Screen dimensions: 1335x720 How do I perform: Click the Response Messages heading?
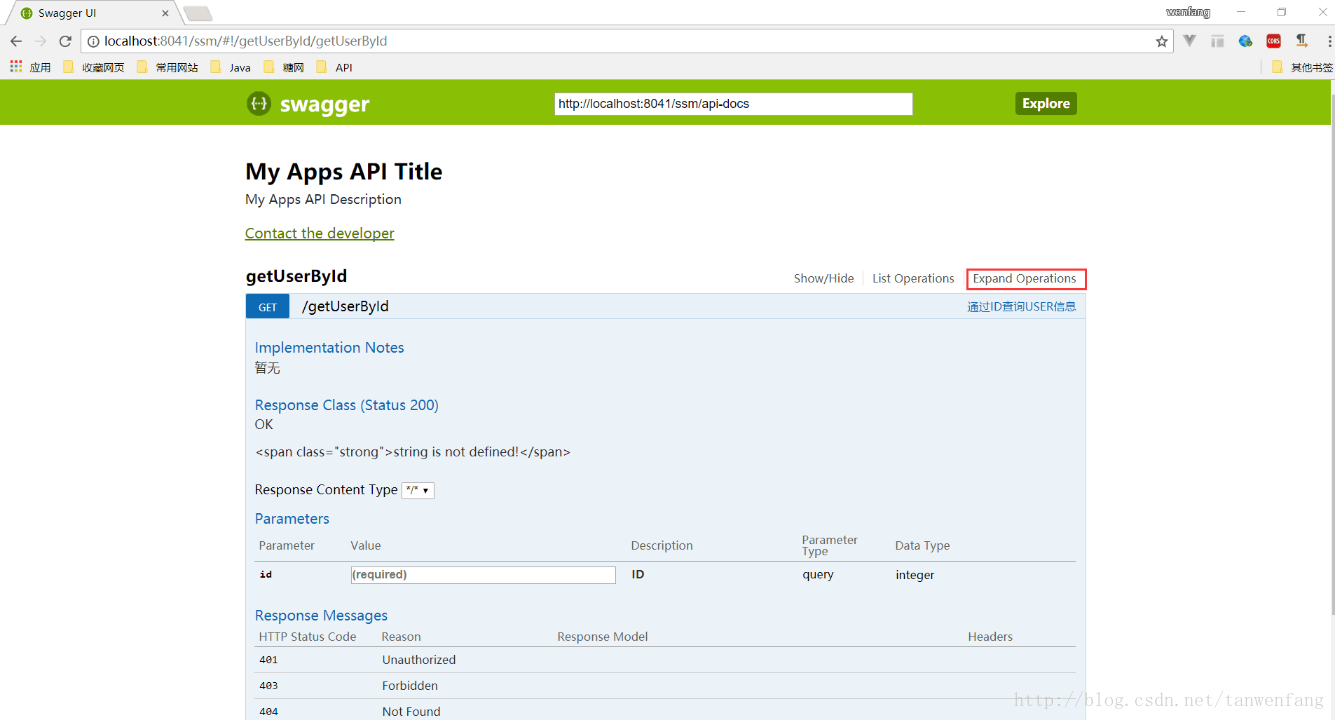[321, 615]
